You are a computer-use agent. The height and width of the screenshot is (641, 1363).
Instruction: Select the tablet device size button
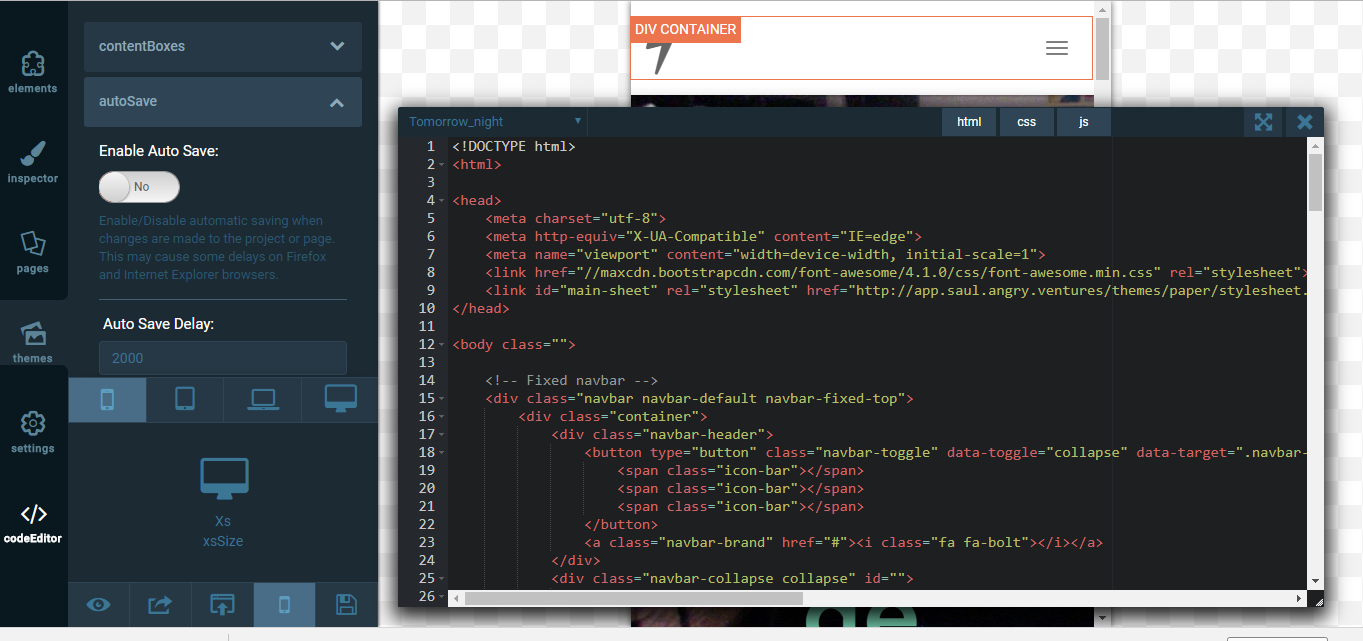pyautogui.click(x=185, y=399)
